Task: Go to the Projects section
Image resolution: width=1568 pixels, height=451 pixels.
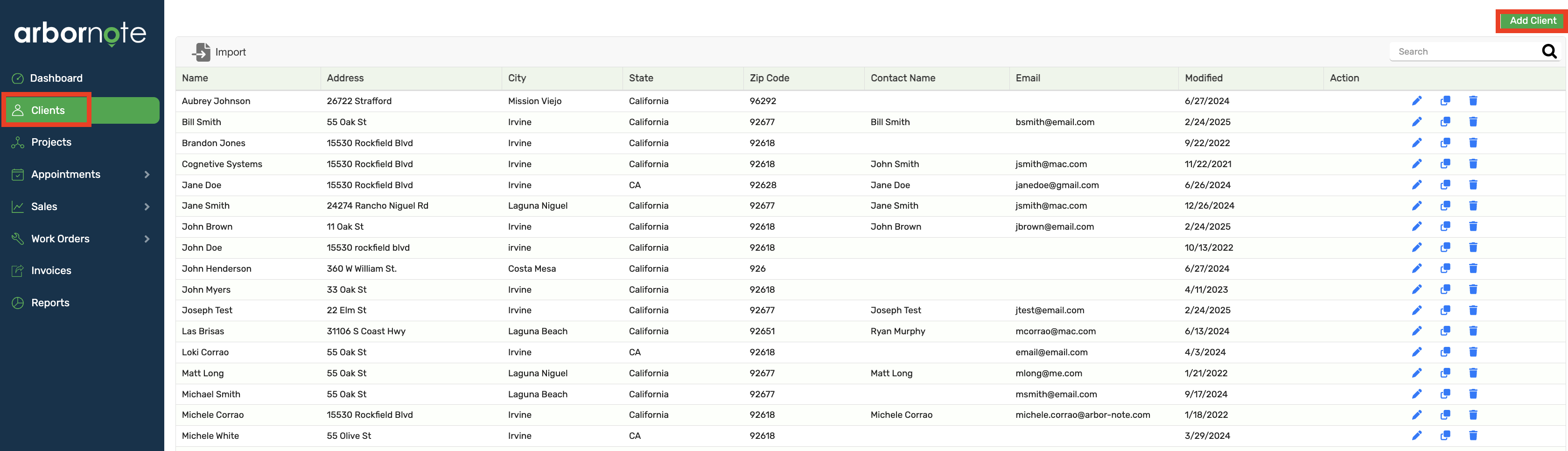Action: pos(51,142)
